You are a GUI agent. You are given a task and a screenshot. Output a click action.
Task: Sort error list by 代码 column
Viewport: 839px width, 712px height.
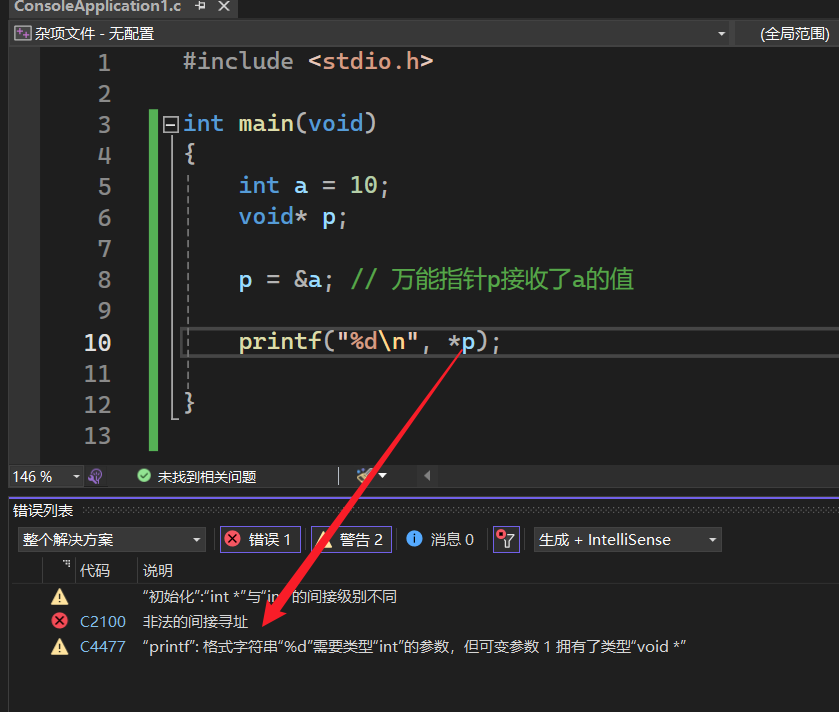coord(95,571)
